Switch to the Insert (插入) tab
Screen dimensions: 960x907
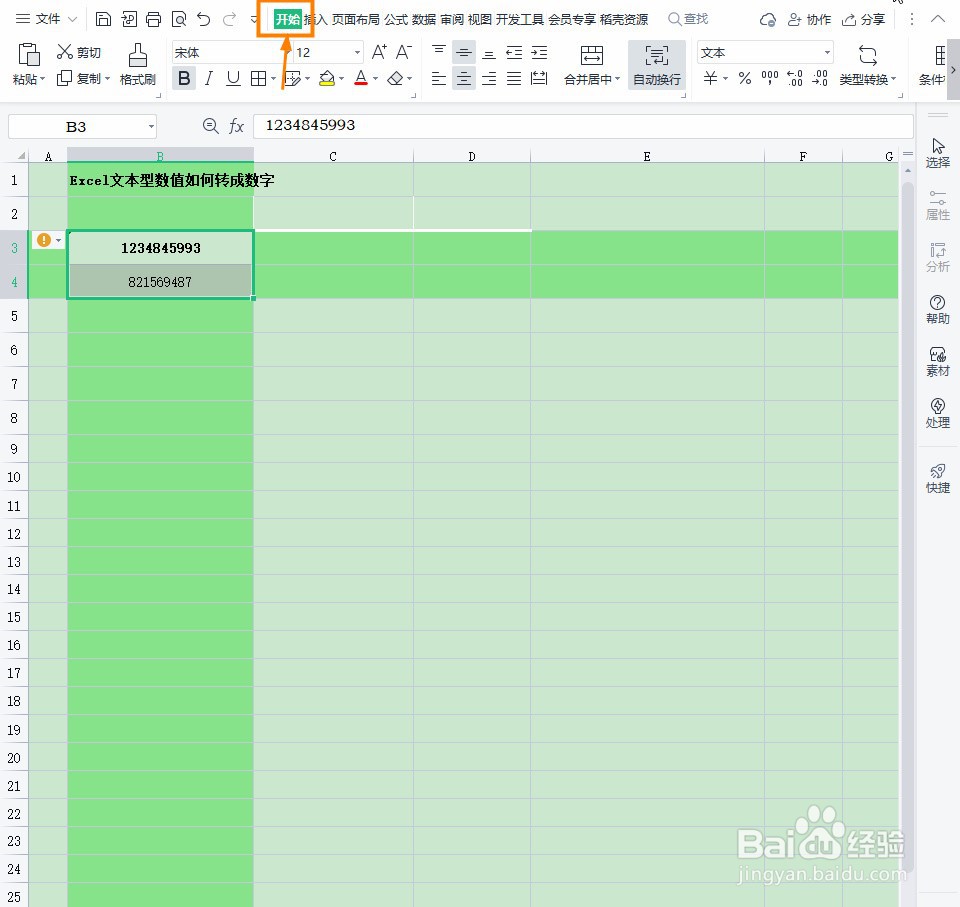(316, 20)
